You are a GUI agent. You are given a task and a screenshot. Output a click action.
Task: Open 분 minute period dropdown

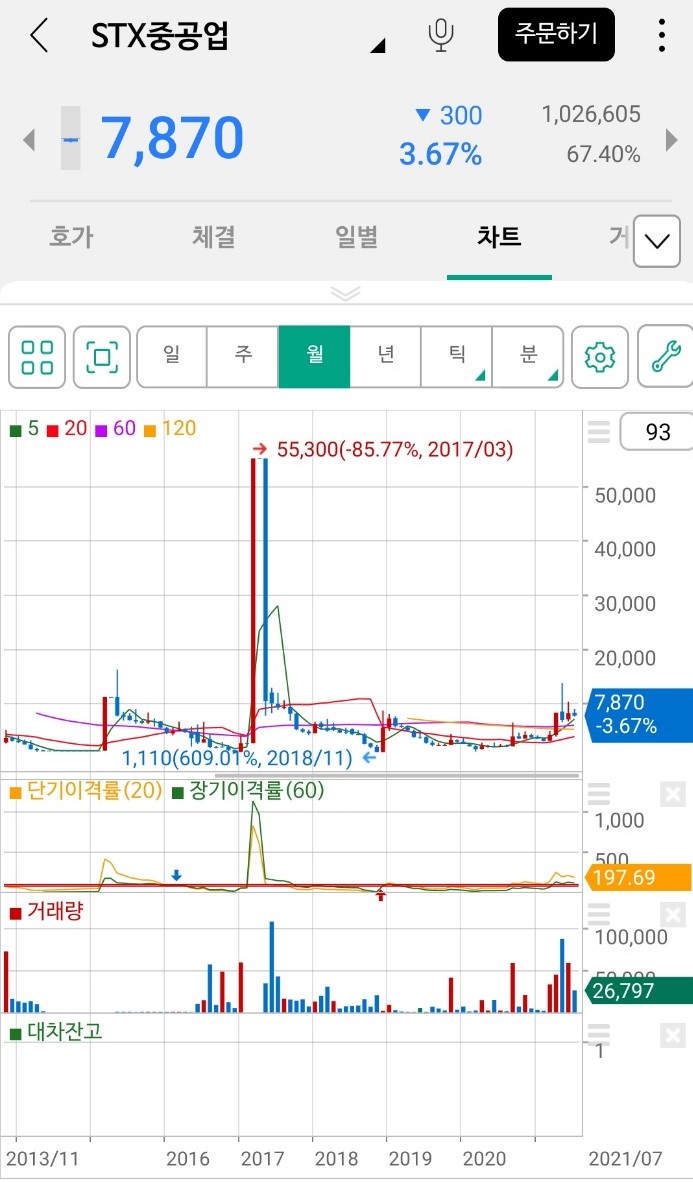tap(528, 357)
